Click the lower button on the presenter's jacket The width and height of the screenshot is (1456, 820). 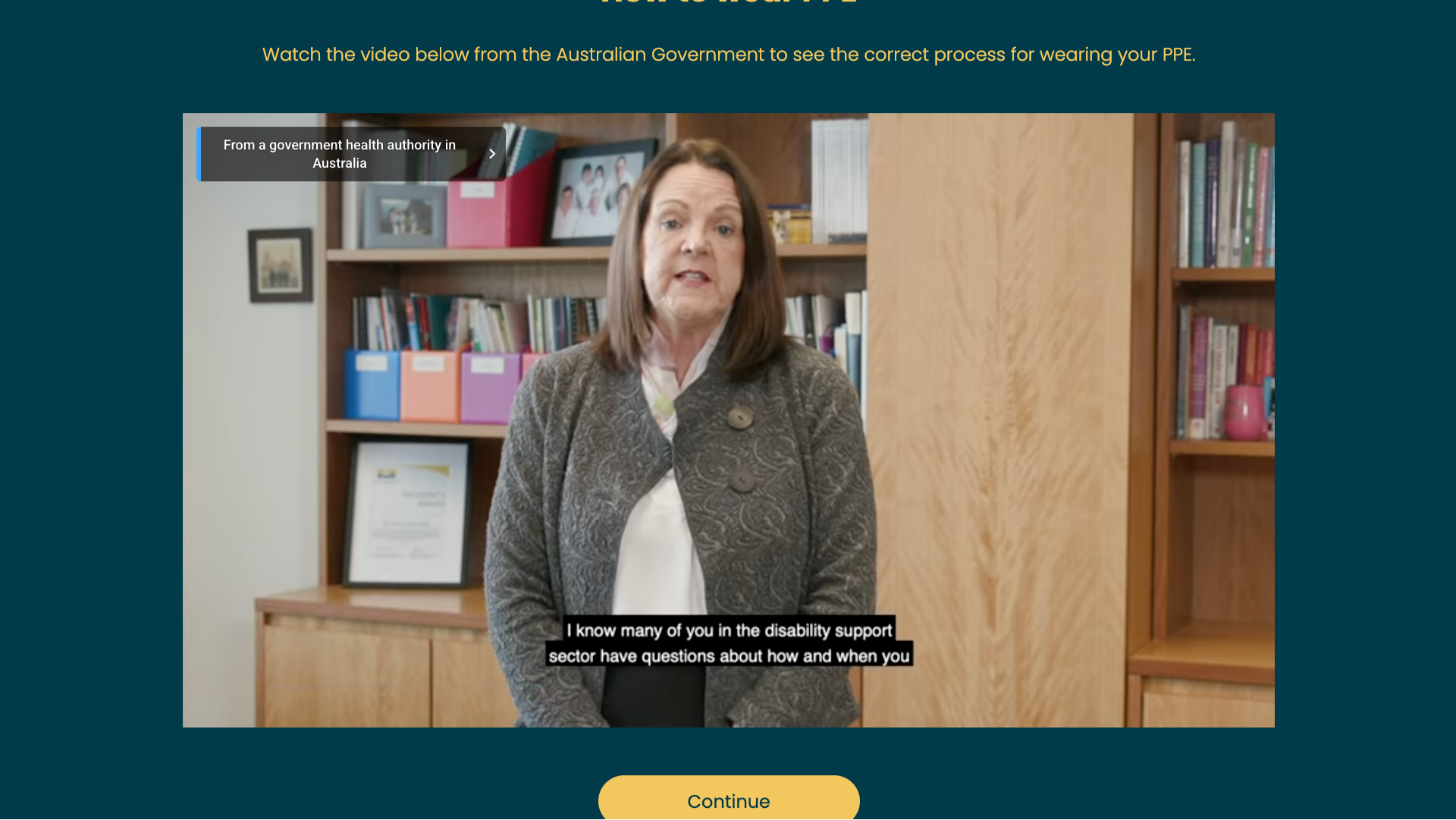[x=742, y=479]
